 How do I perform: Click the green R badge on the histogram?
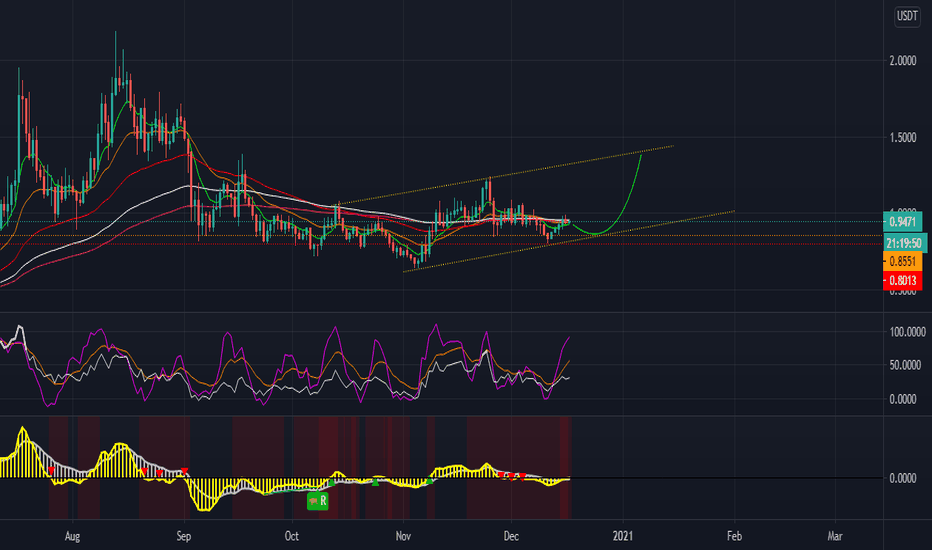[x=318, y=501]
